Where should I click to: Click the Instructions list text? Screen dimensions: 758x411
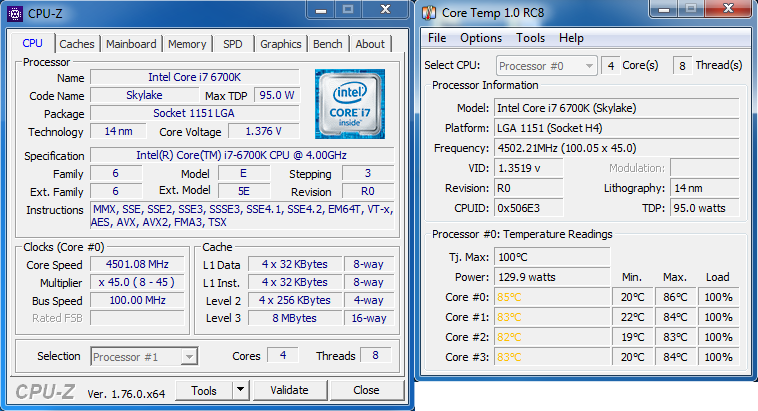[242, 216]
